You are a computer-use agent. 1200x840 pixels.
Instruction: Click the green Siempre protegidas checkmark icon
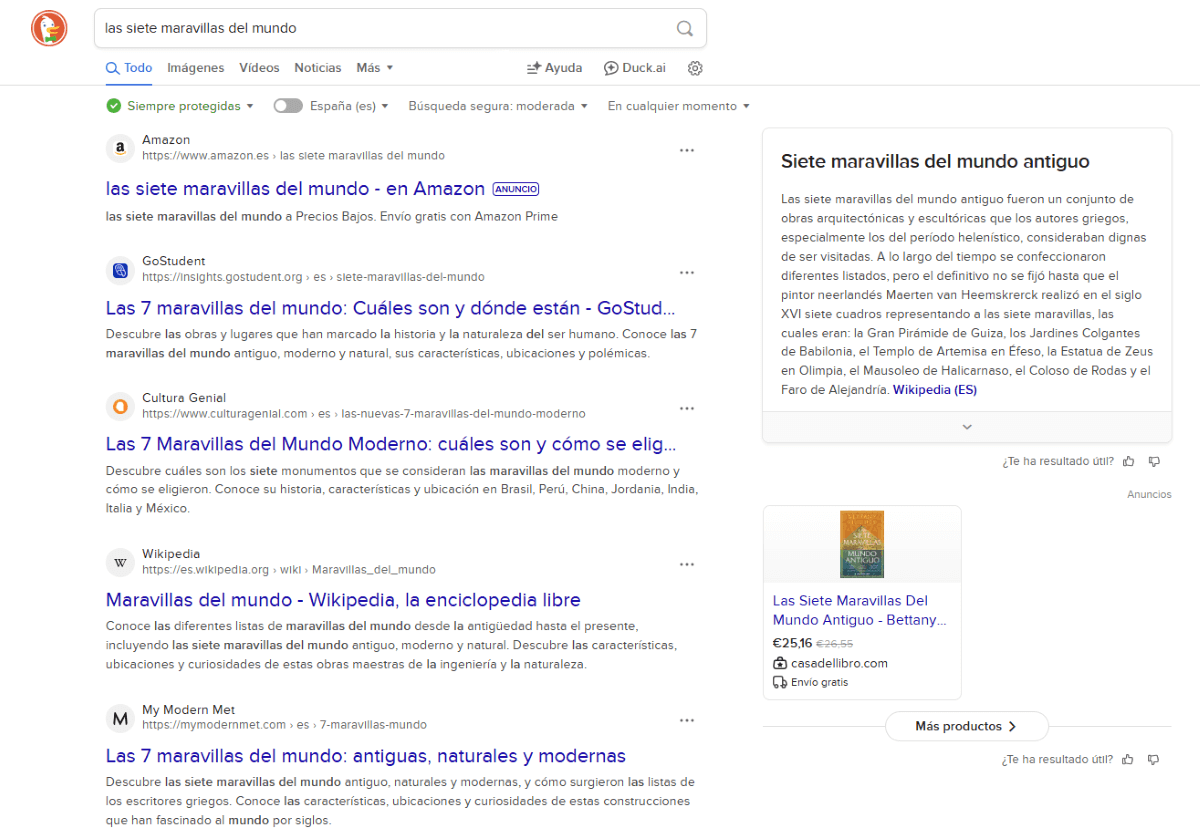pyautogui.click(x=114, y=106)
